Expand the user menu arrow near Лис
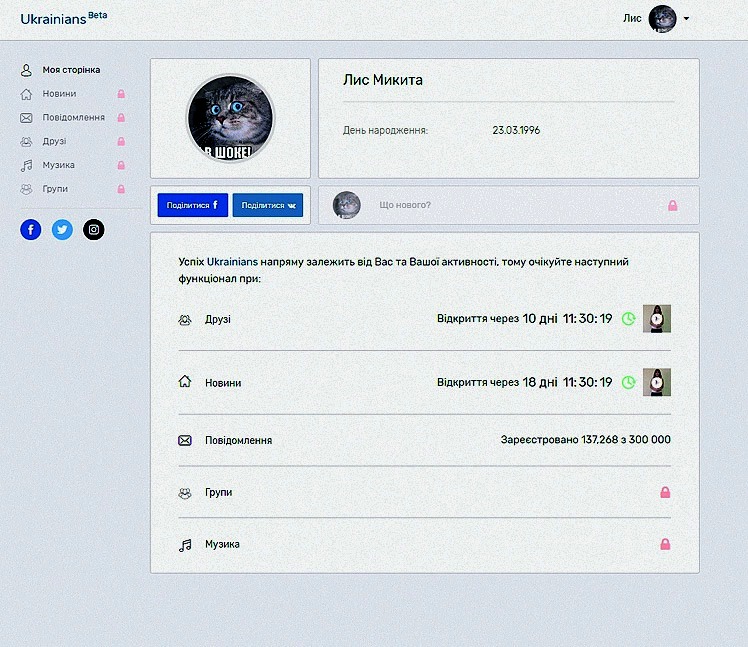This screenshot has width=748, height=647. coord(687,19)
